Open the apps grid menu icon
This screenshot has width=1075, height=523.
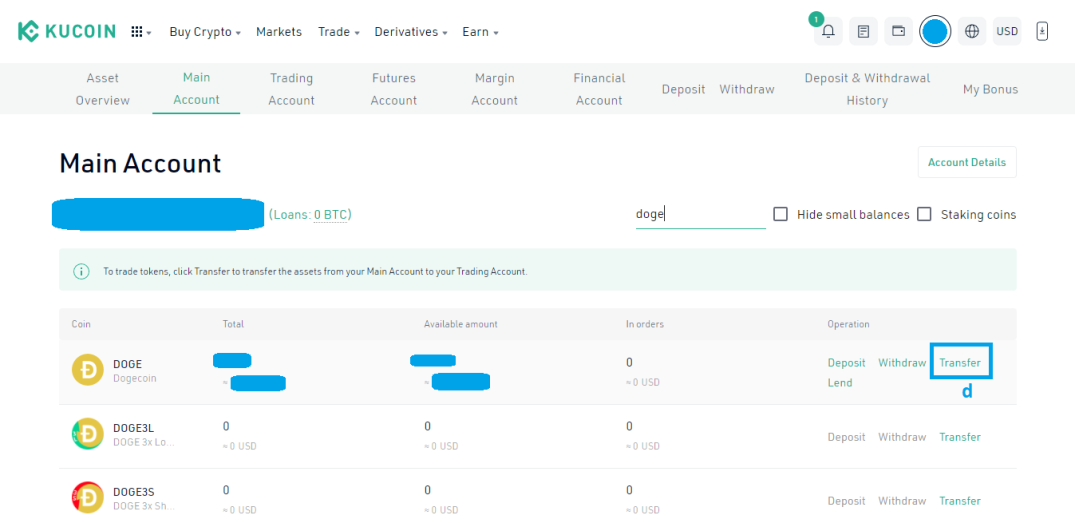coord(136,32)
